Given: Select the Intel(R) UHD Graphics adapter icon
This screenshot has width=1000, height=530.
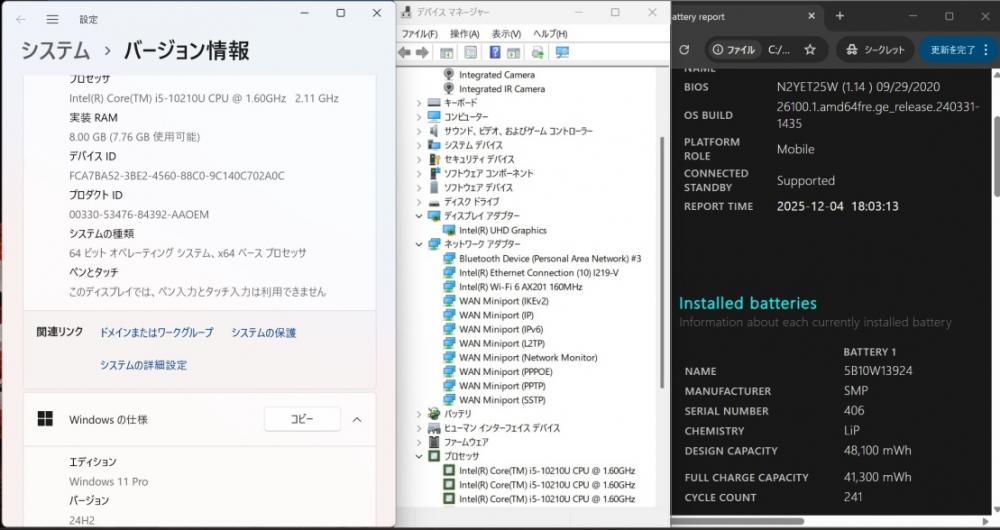Looking at the screenshot, I should [x=449, y=230].
